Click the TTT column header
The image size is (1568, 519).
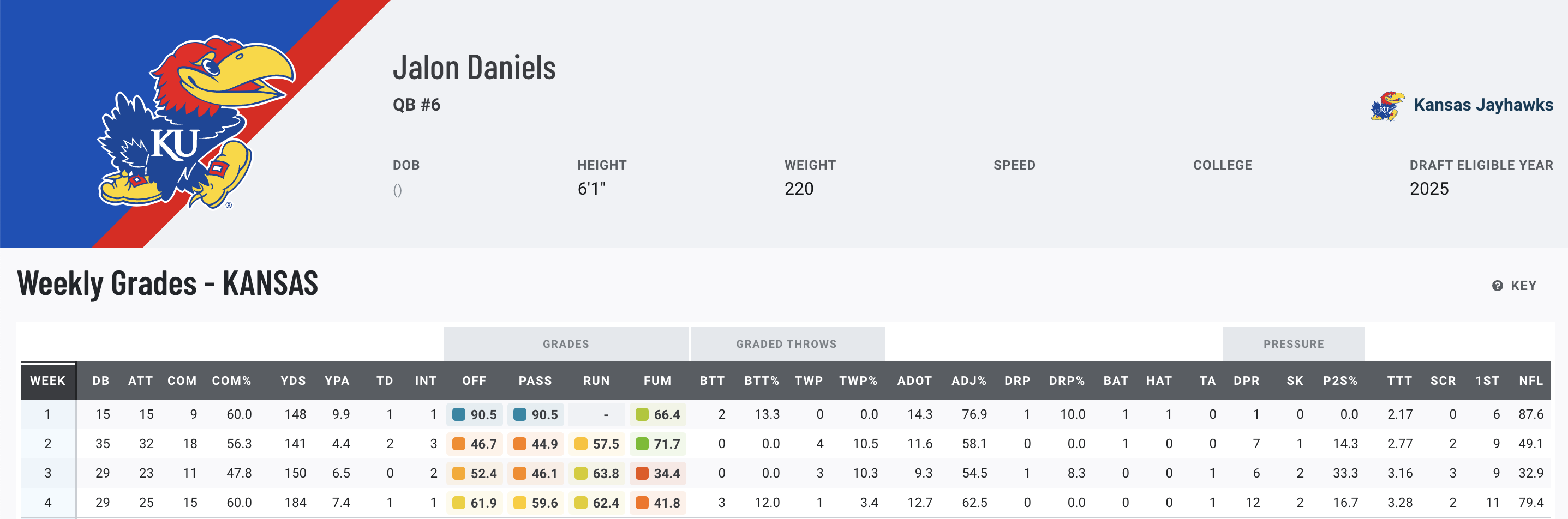point(1399,381)
